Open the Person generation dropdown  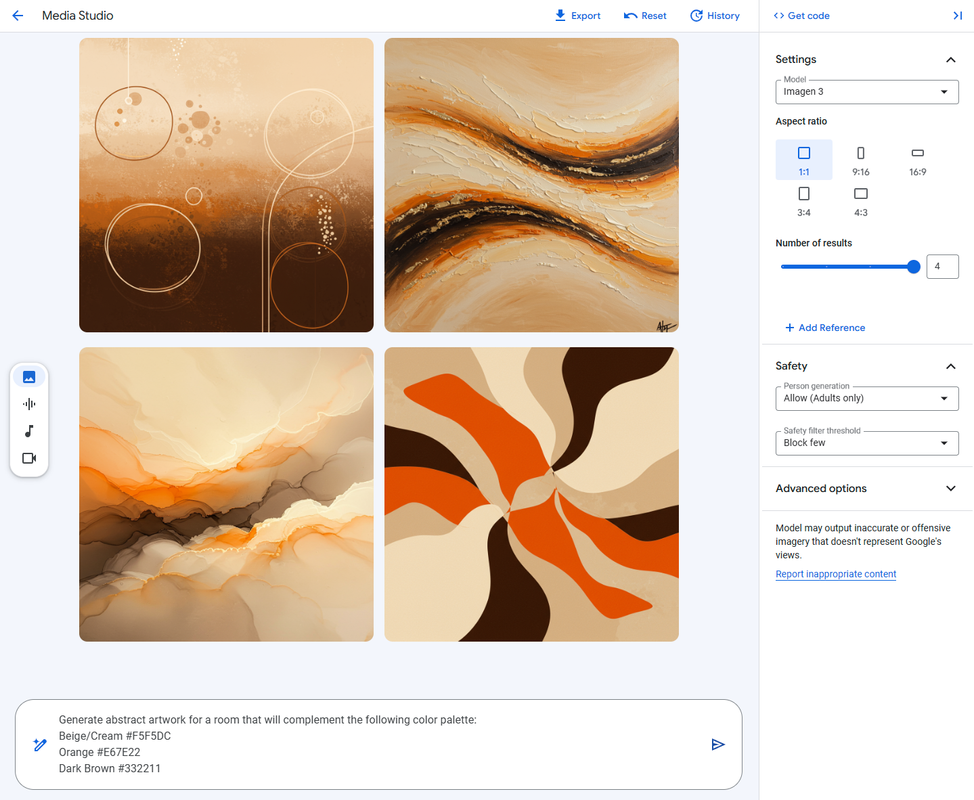[867, 398]
